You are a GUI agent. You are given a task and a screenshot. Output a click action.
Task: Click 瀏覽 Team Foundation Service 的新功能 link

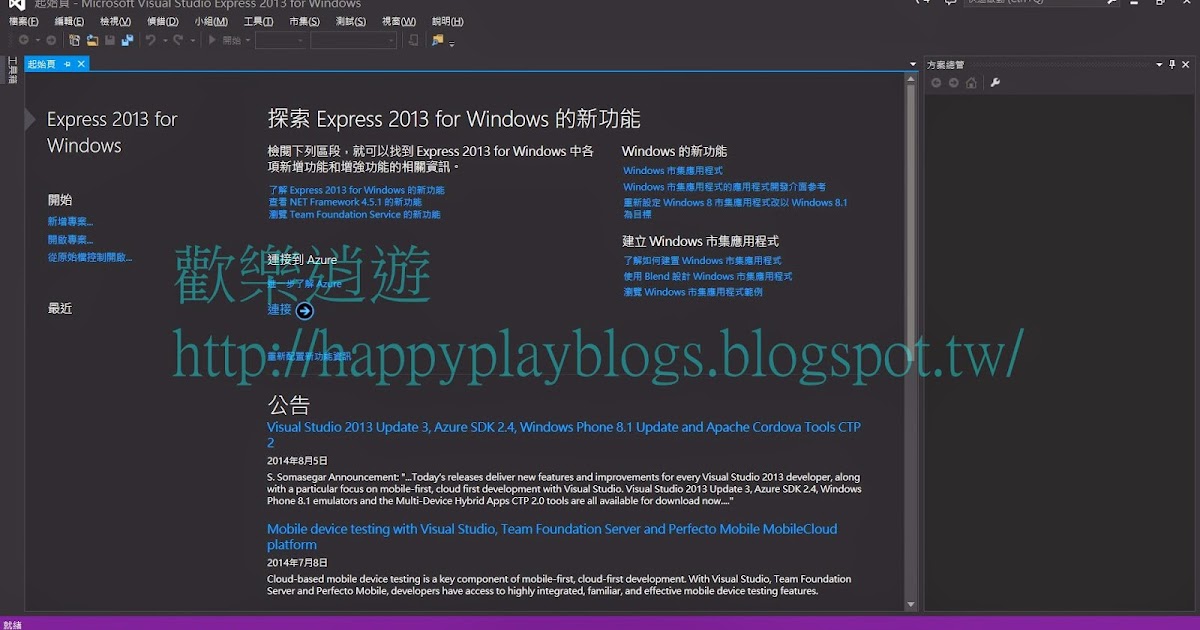point(354,214)
